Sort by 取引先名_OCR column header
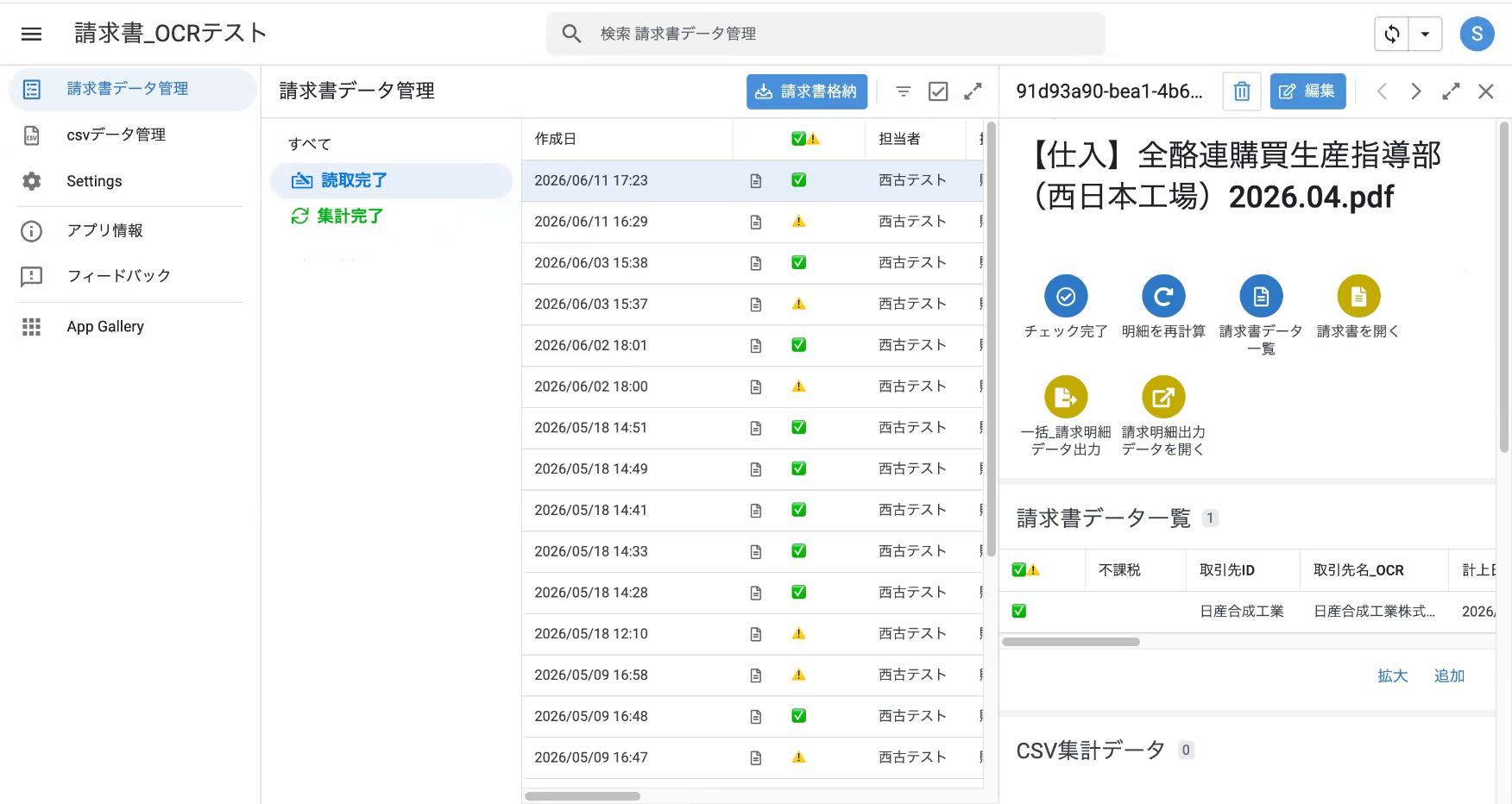1512x804 pixels. coord(1358,570)
